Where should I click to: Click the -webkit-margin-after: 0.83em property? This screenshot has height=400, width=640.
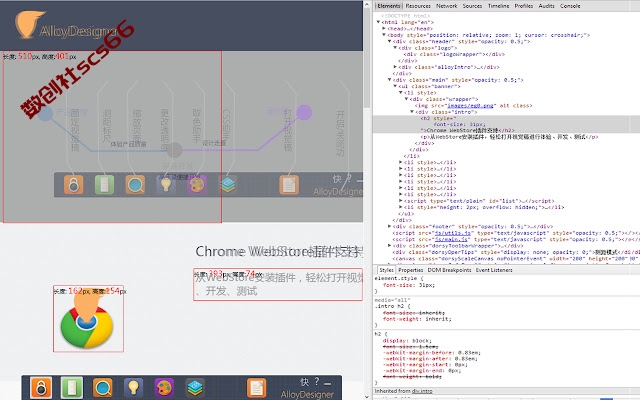click(x=430, y=358)
